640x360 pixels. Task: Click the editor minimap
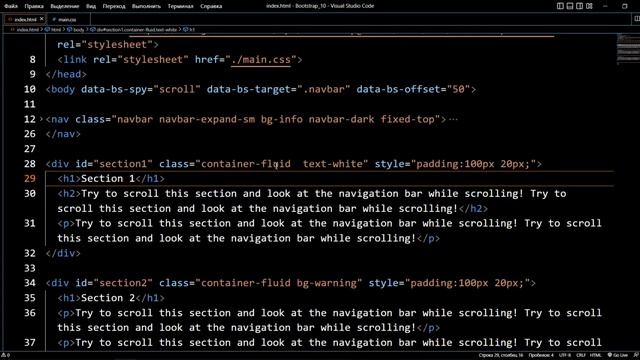[628, 49]
